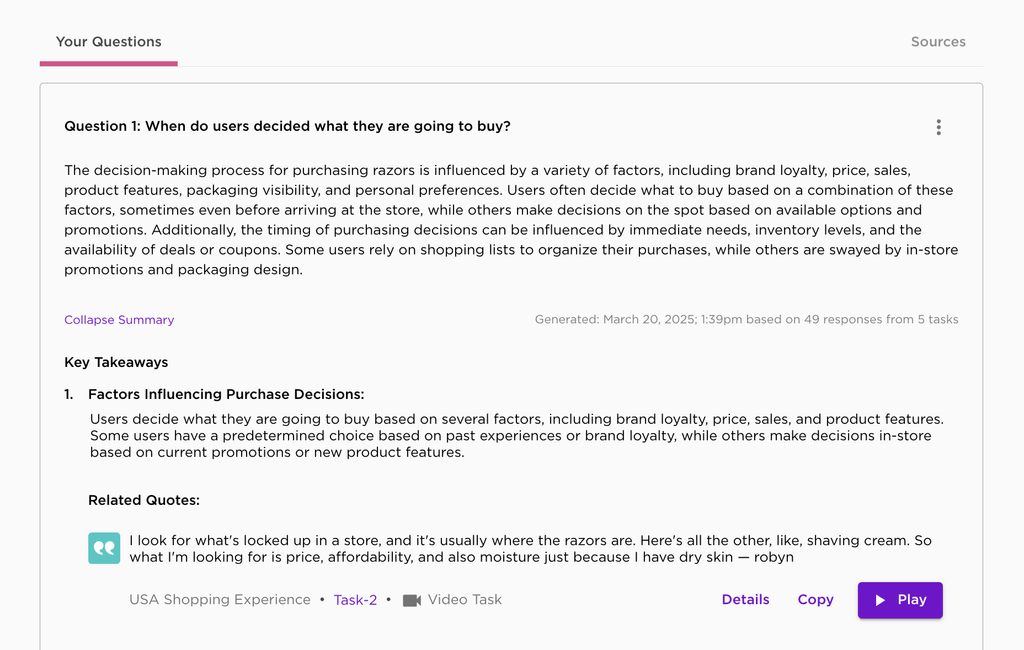Click the Question 1 heading text
The image size is (1024, 650).
click(287, 126)
